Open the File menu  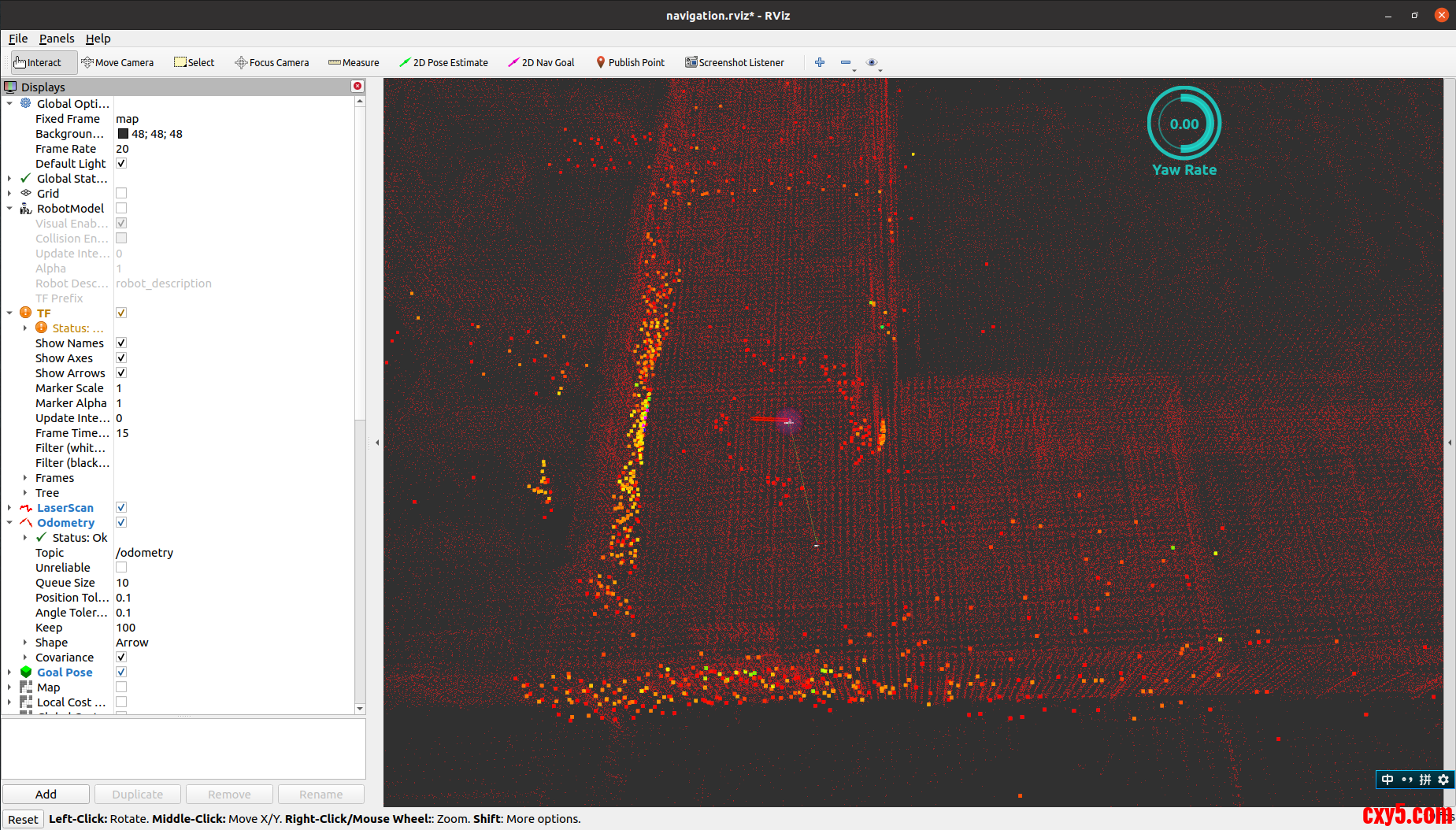18,39
